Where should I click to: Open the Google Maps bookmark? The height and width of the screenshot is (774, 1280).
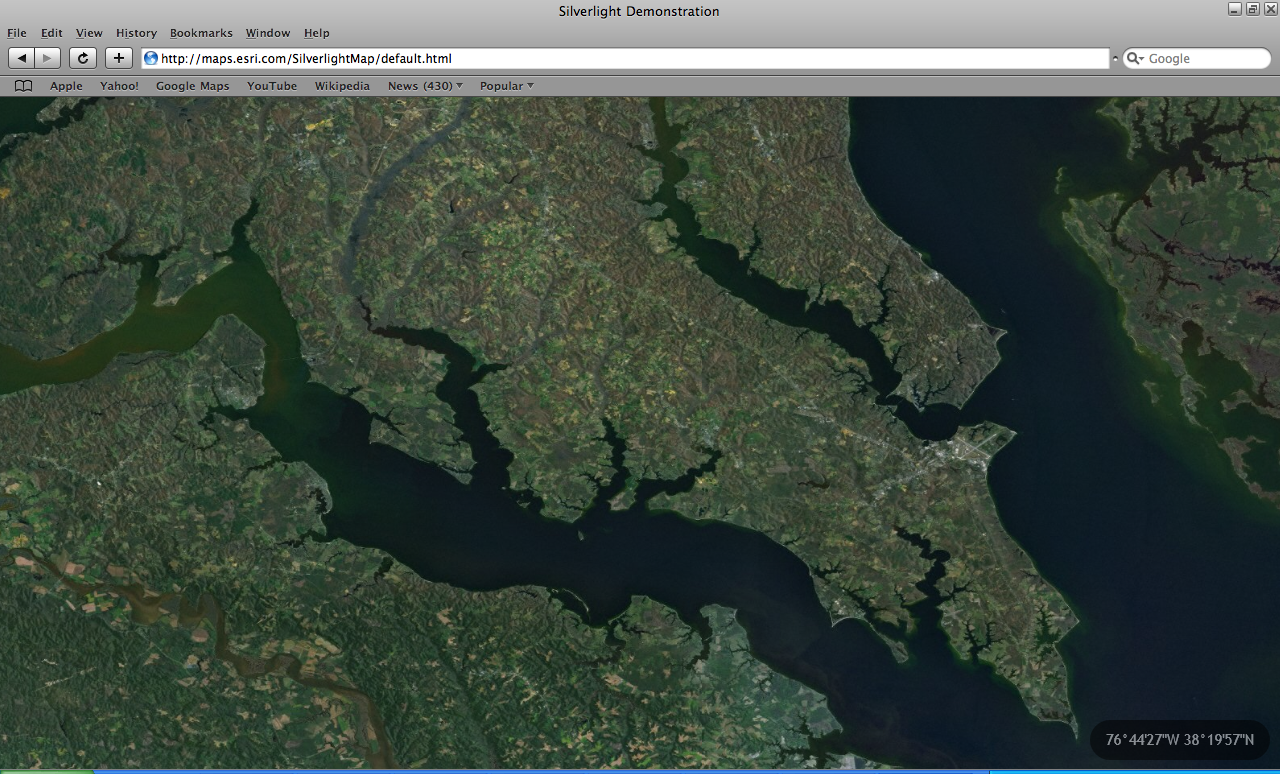tap(193, 86)
